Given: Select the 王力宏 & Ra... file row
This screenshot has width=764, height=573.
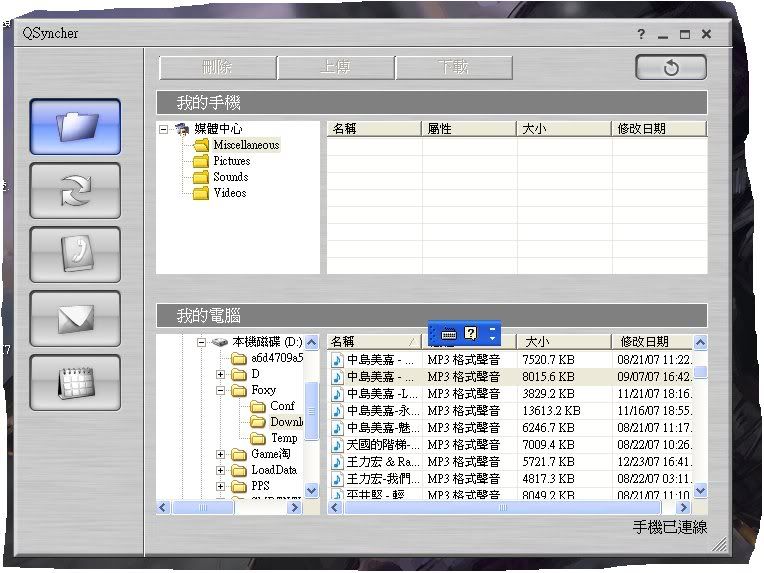Looking at the screenshot, I should point(511,462).
